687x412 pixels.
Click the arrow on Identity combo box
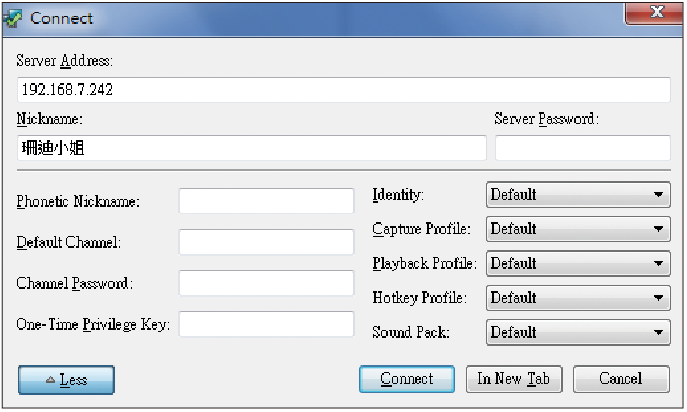[658, 195]
